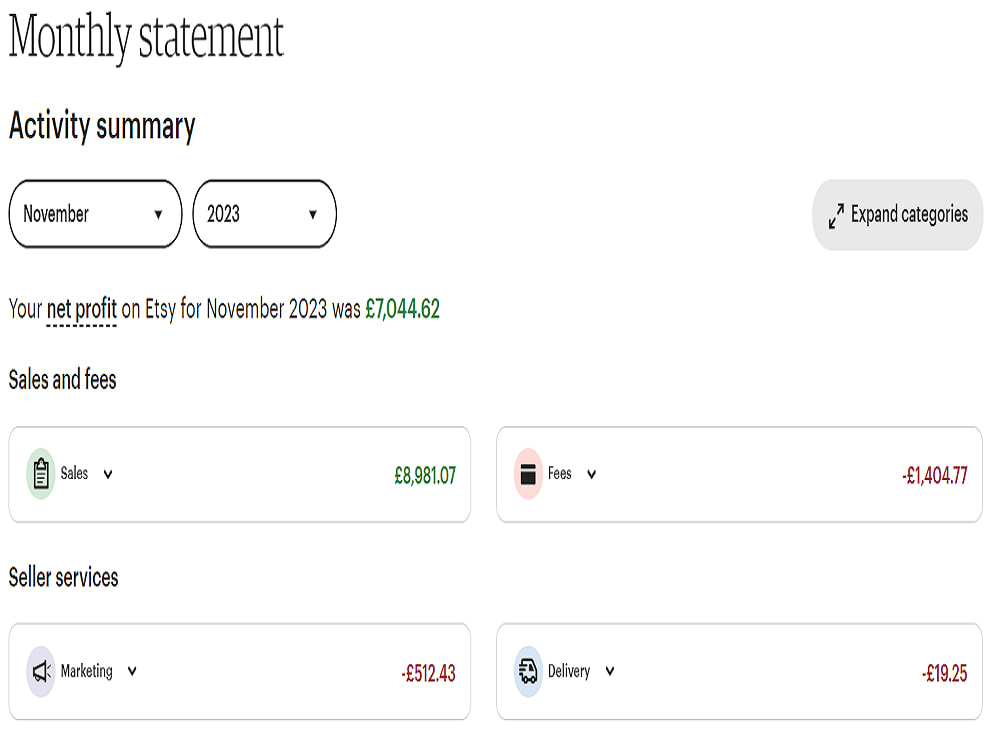Click the £8,981.07 sales amount
1000x750 pixels.
tap(425, 475)
